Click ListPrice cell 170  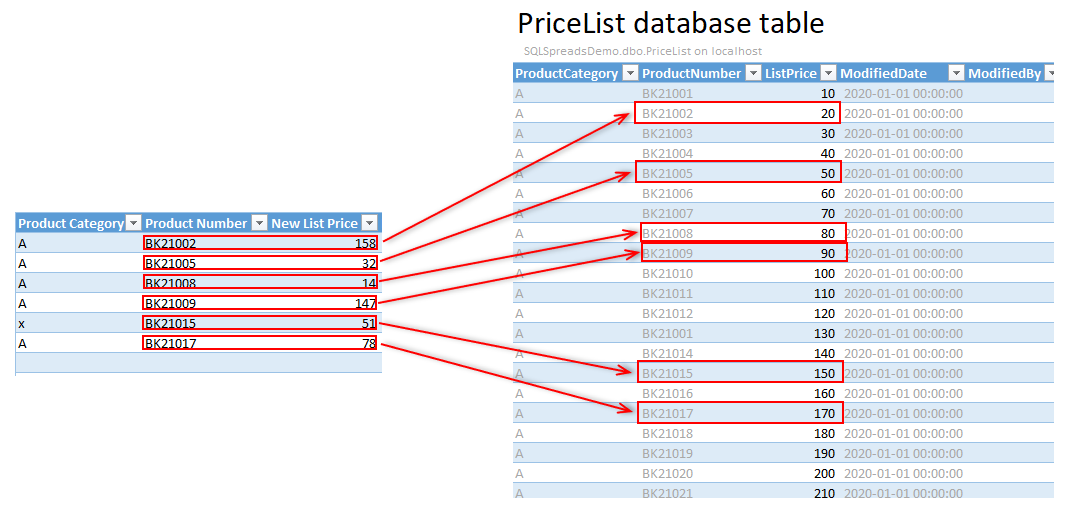[824, 413]
